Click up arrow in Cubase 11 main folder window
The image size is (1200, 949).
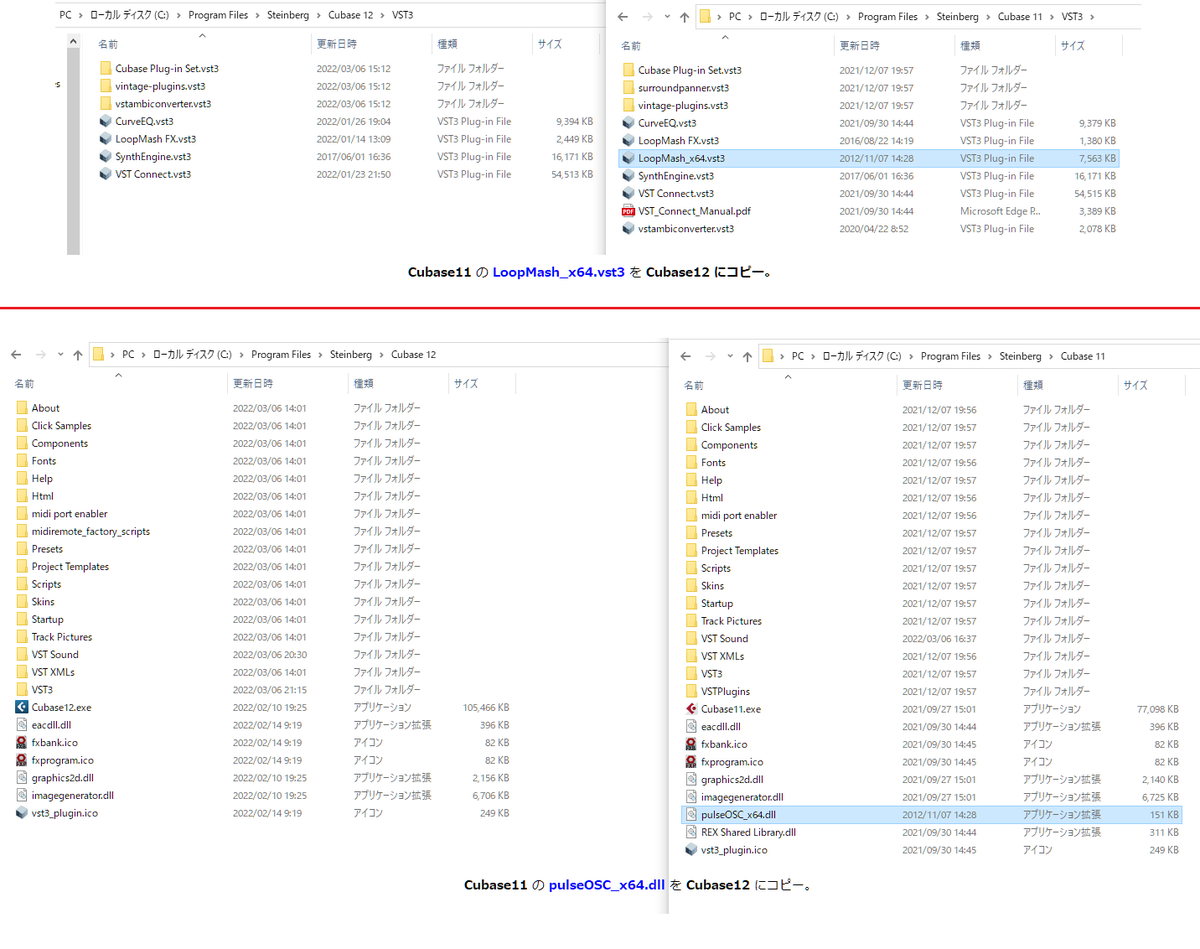(747, 356)
